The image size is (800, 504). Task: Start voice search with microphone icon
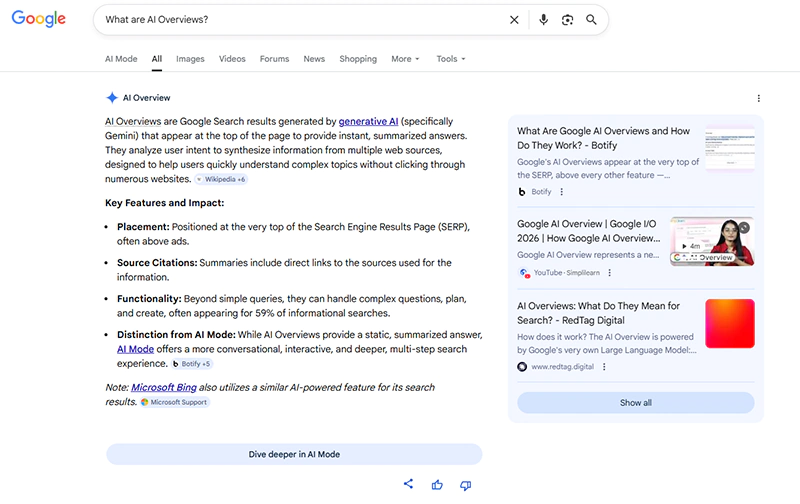pos(543,19)
